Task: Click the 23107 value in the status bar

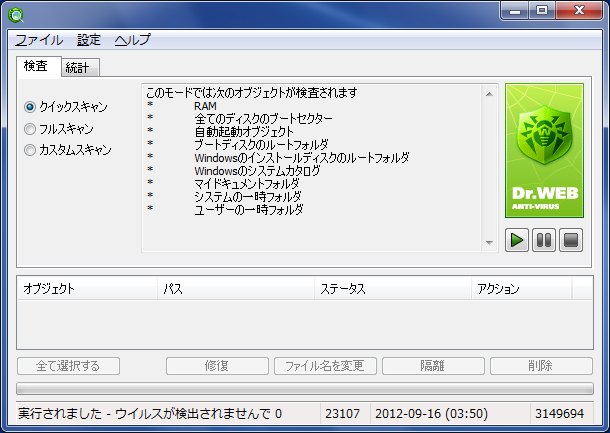Action: click(x=342, y=414)
